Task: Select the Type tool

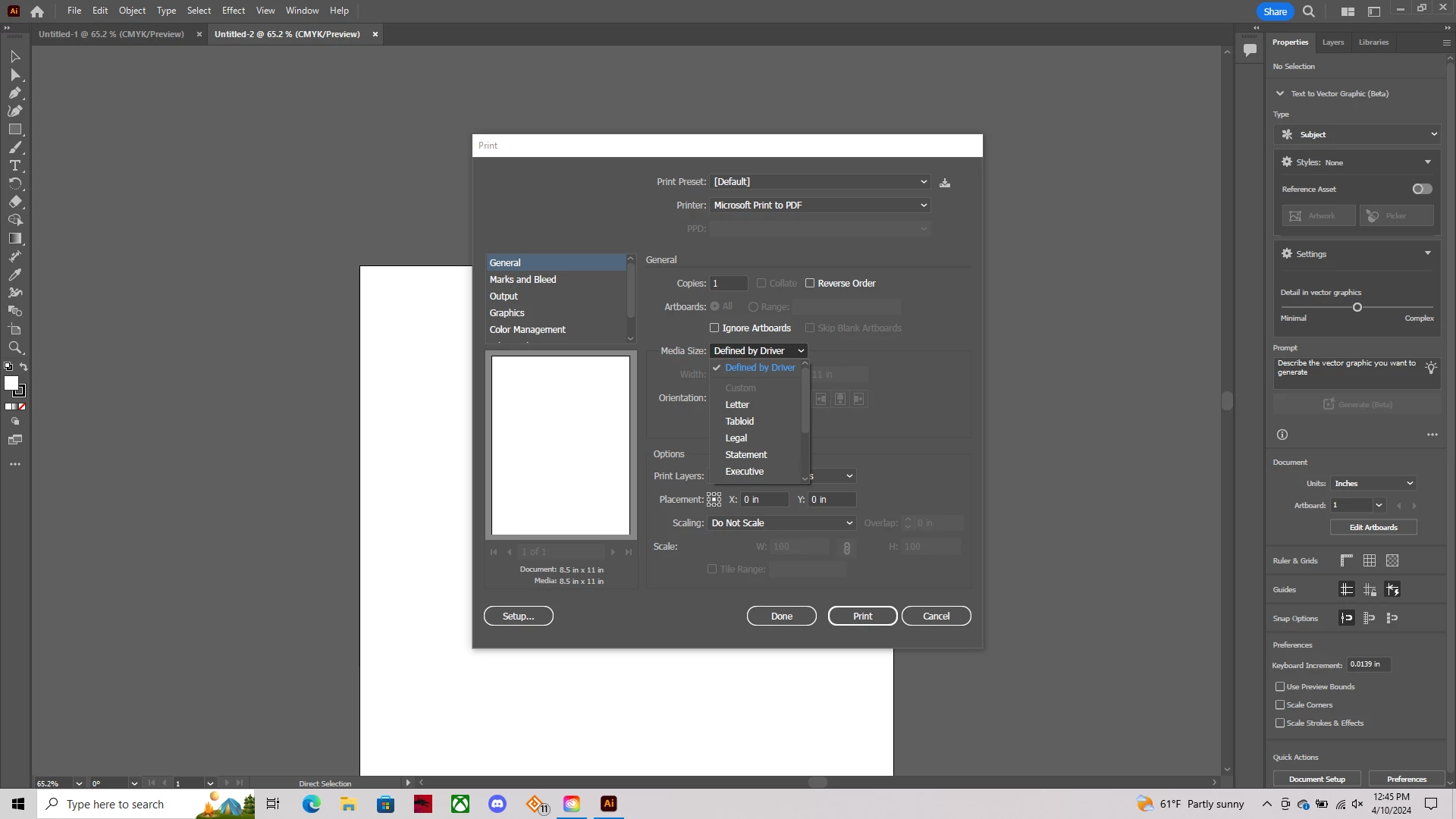Action: click(x=15, y=166)
